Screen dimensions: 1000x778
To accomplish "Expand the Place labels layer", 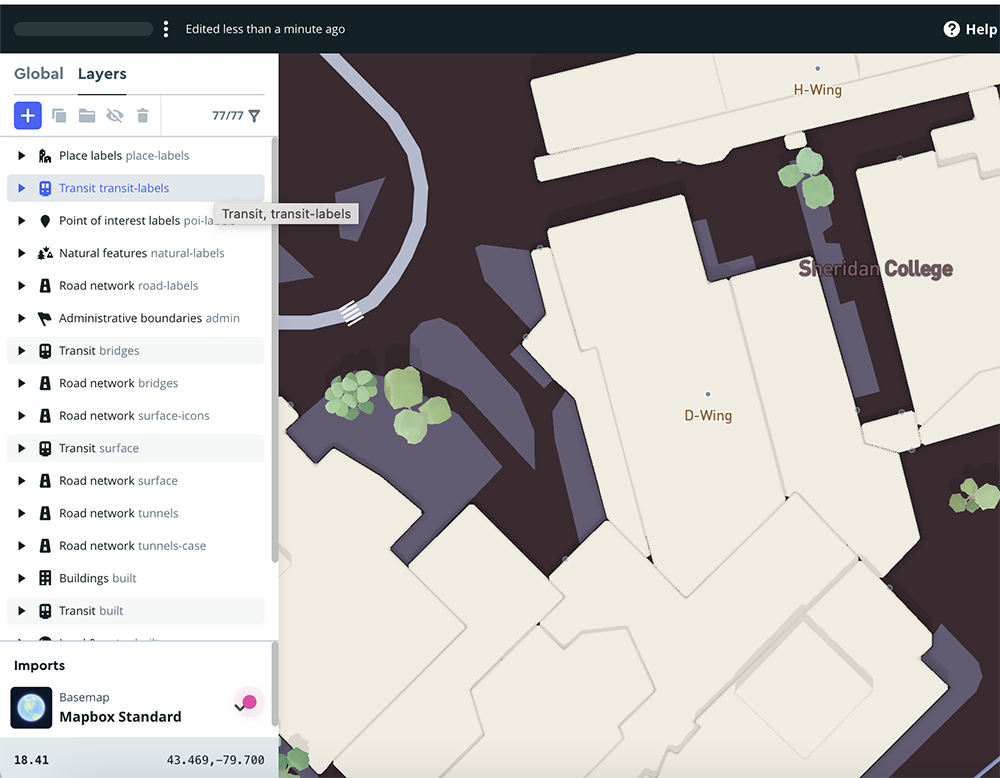I will click(19, 155).
